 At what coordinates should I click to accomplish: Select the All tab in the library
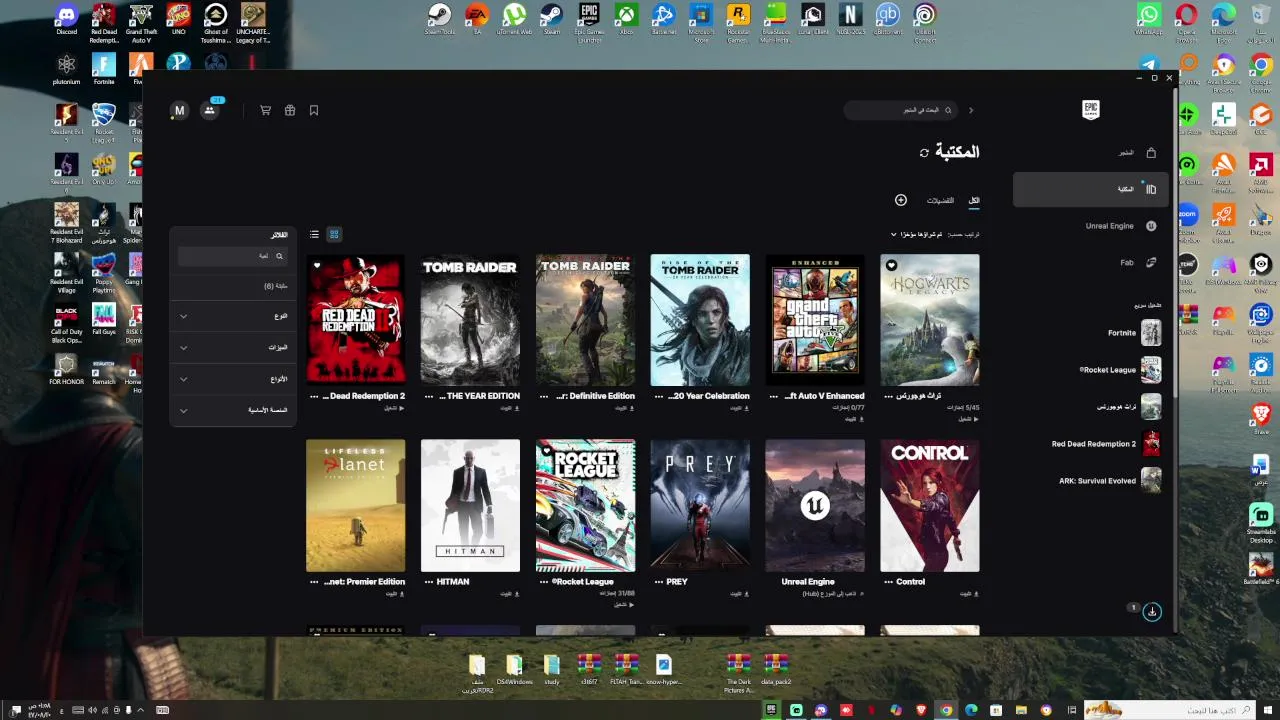pos(974,200)
